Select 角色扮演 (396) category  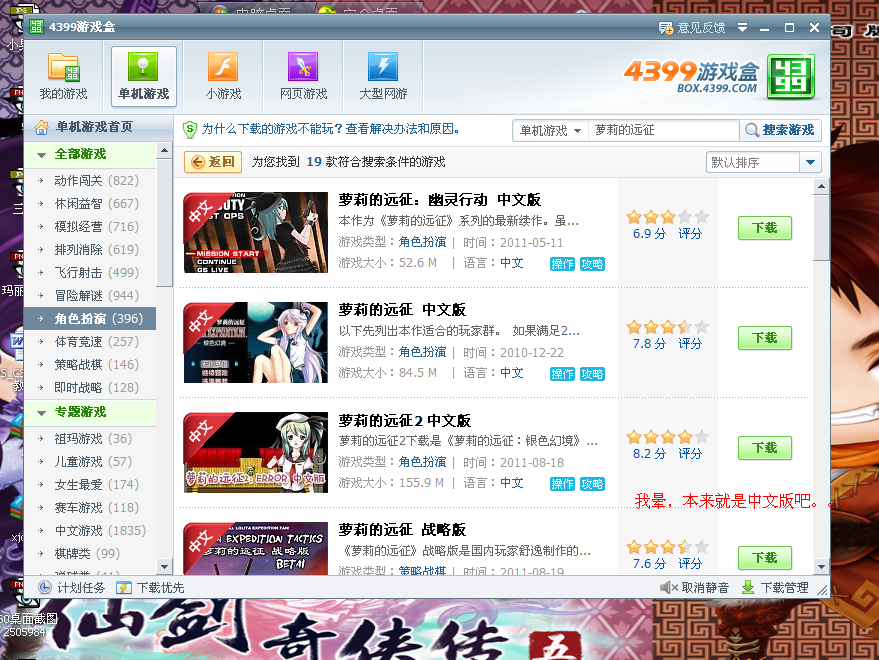(90, 319)
